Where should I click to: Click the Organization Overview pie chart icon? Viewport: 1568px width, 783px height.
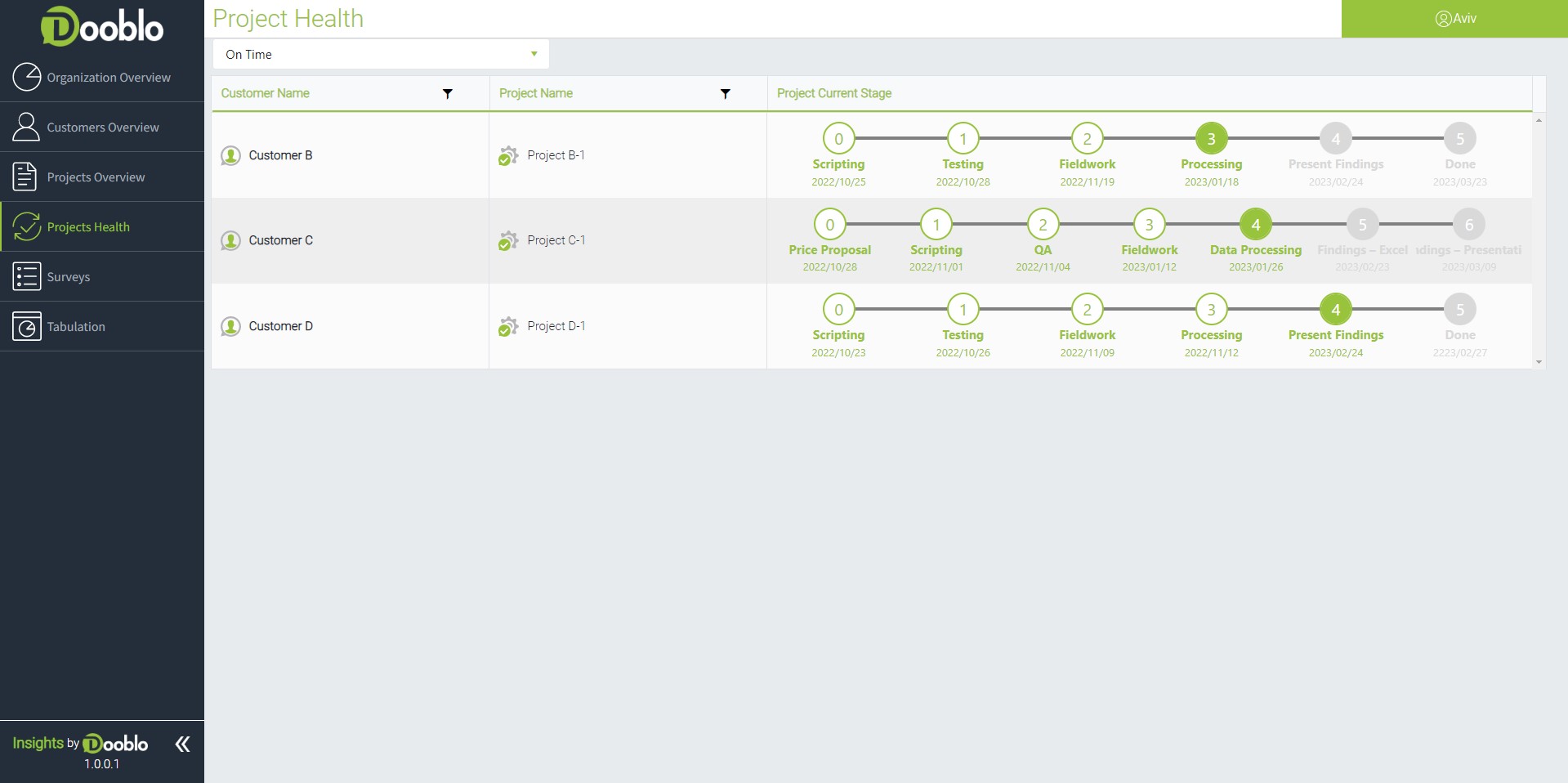[26, 77]
